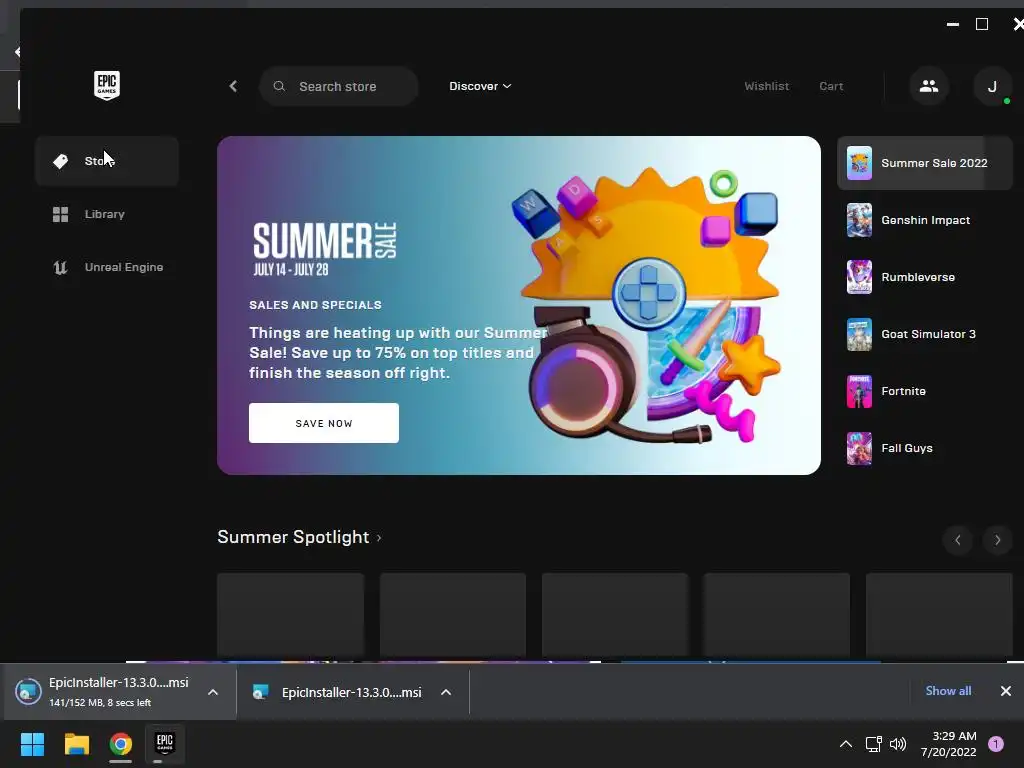
Task: Minimize the Epic Games Launcher window
Action: pyautogui.click(x=953, y=25)
